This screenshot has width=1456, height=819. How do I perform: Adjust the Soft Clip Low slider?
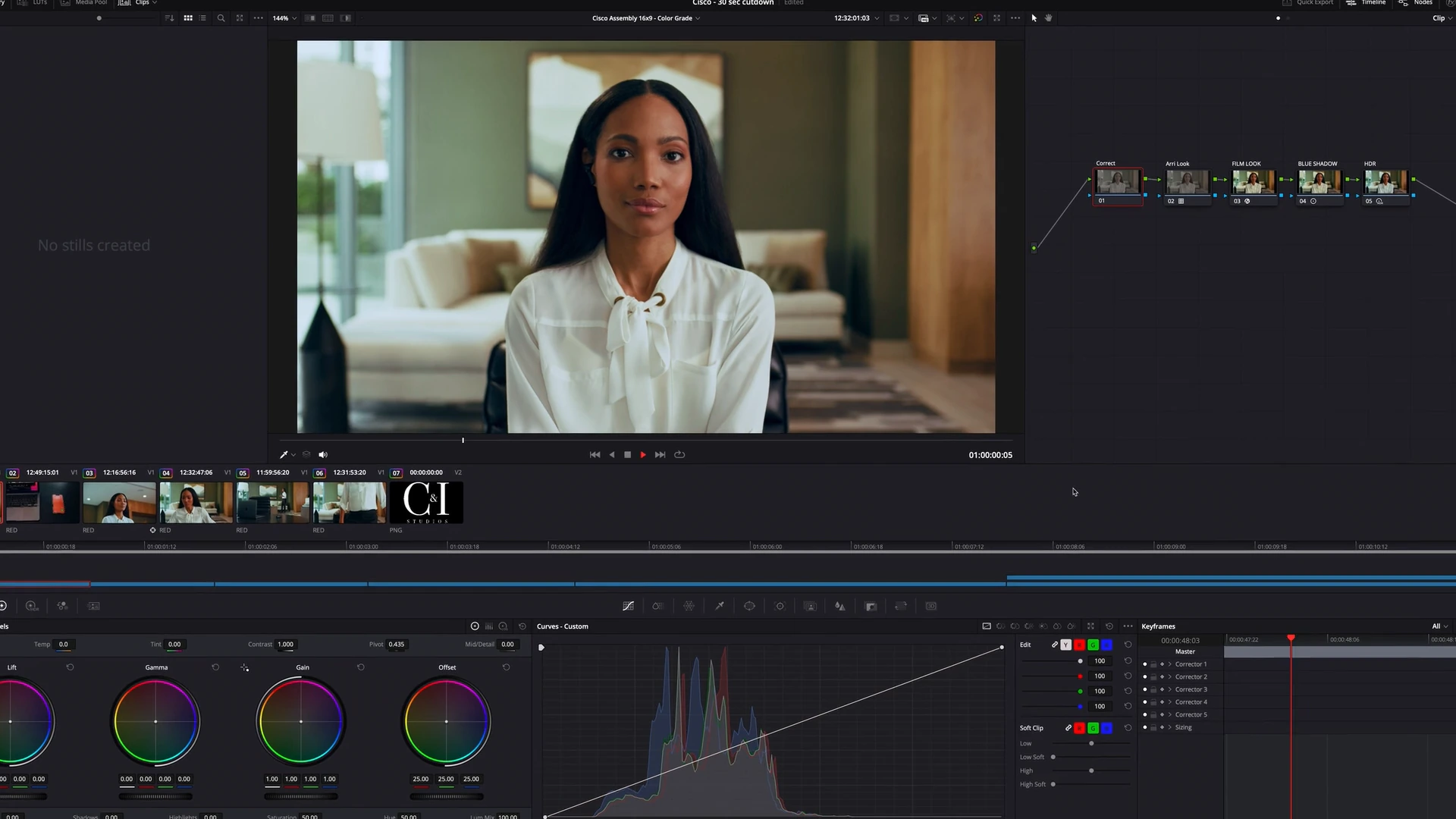tap(1091, 744)
